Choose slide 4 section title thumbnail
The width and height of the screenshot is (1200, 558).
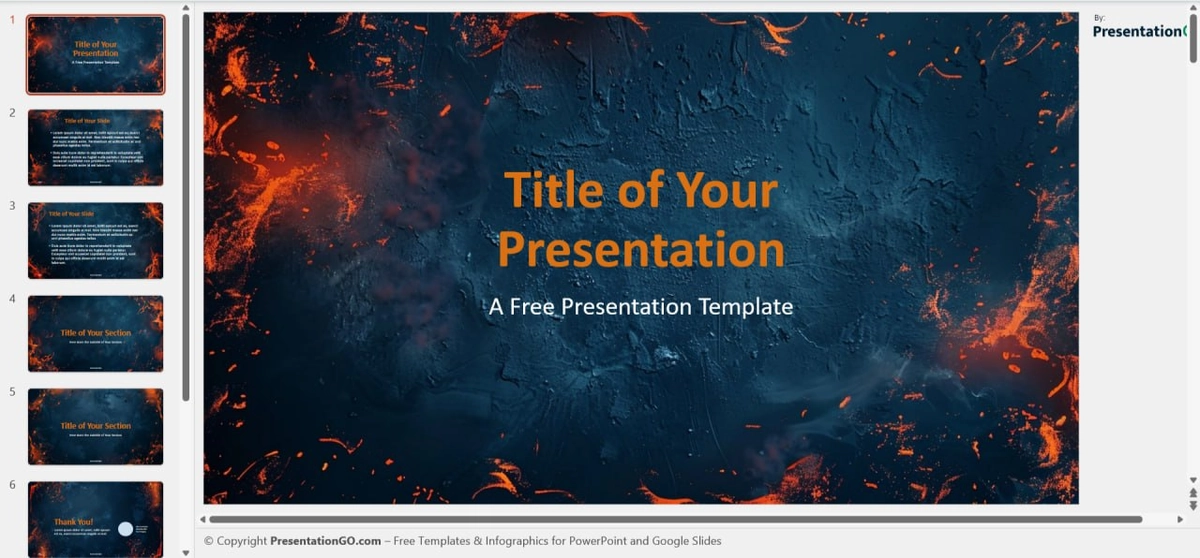pyautogui.click(x=95, y=334)
